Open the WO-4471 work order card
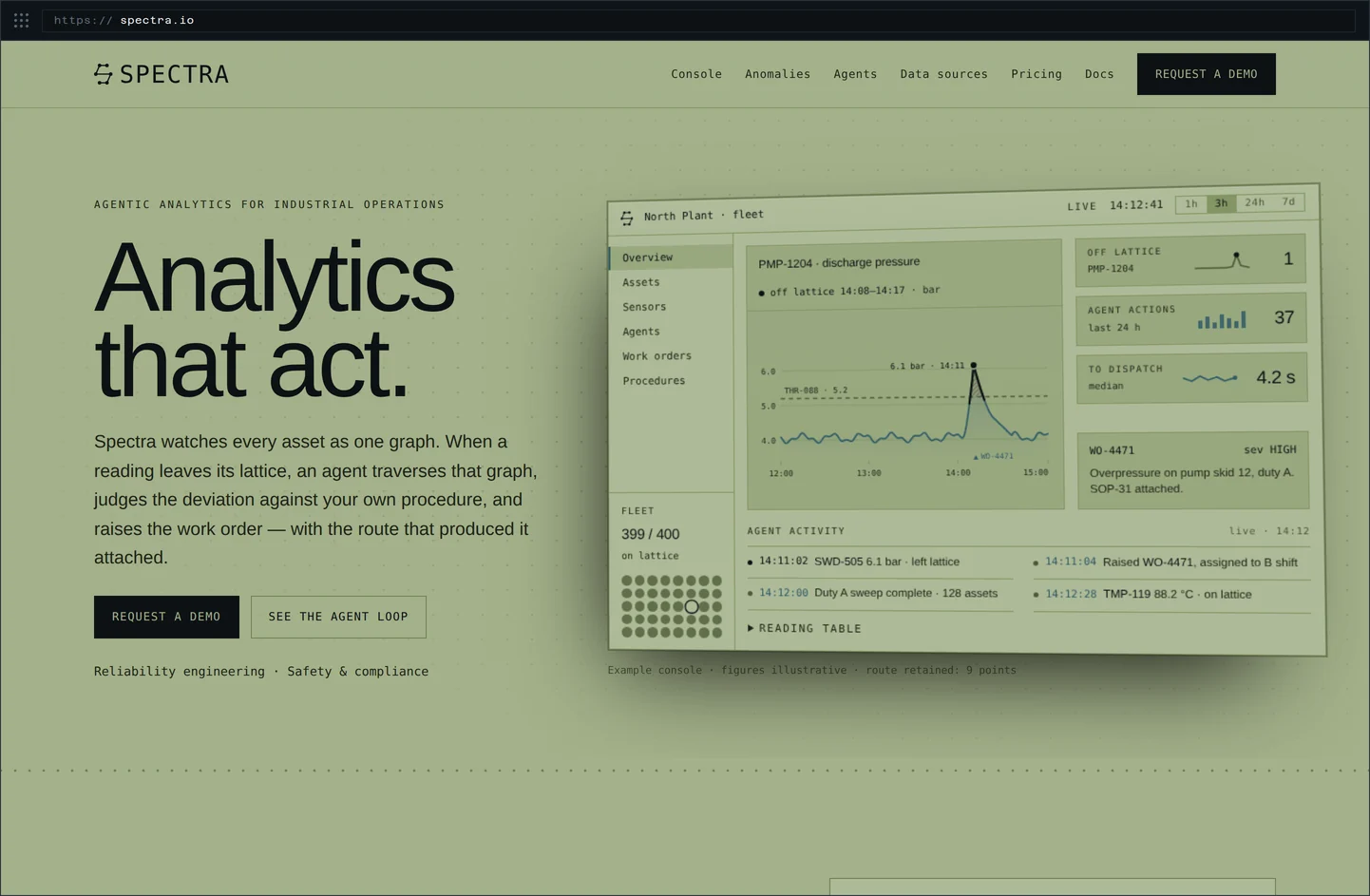Viewport: 1370px width, 896px height. click(x=1192, y=469)
